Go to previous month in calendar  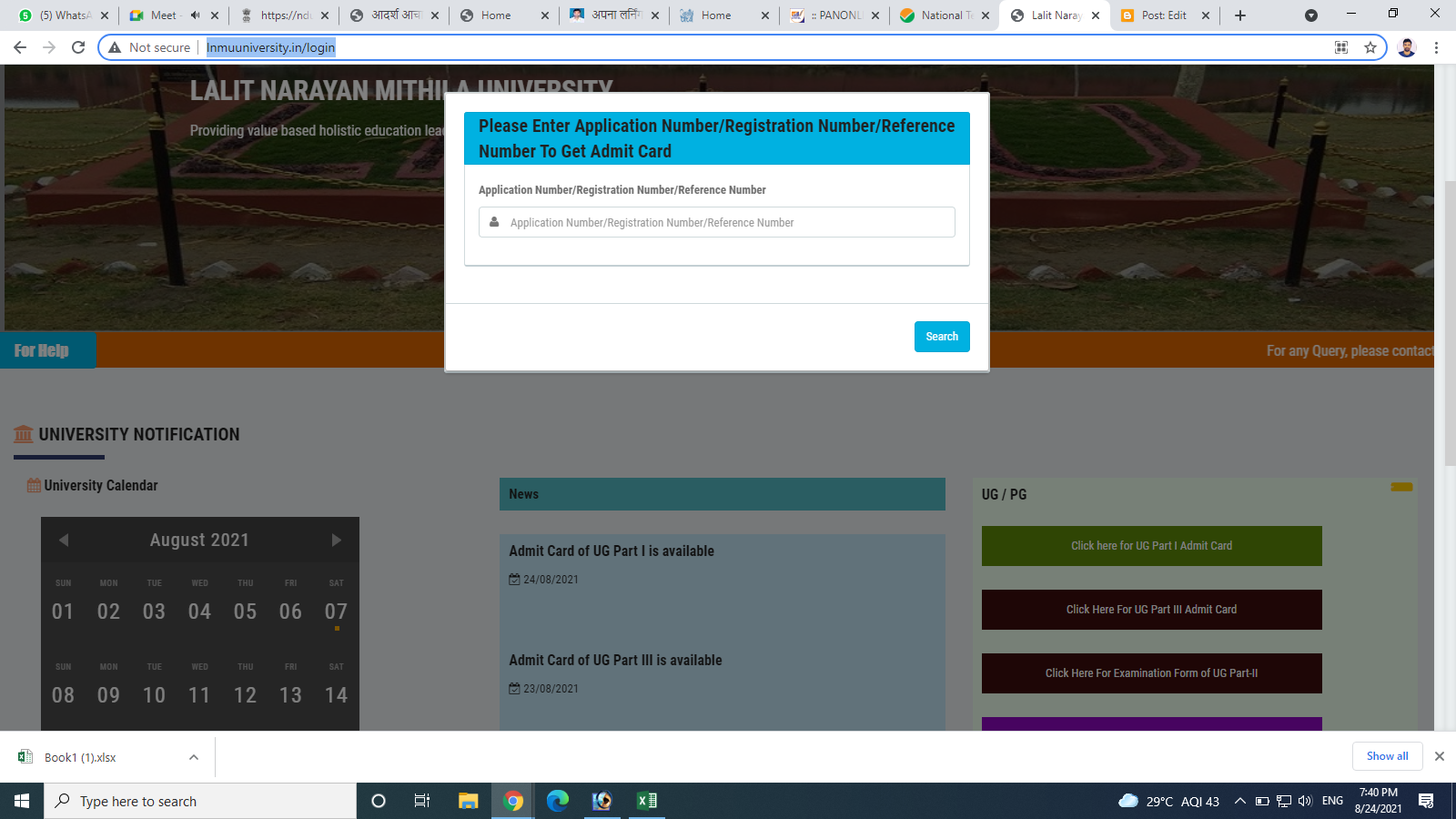tap(64, 541)
